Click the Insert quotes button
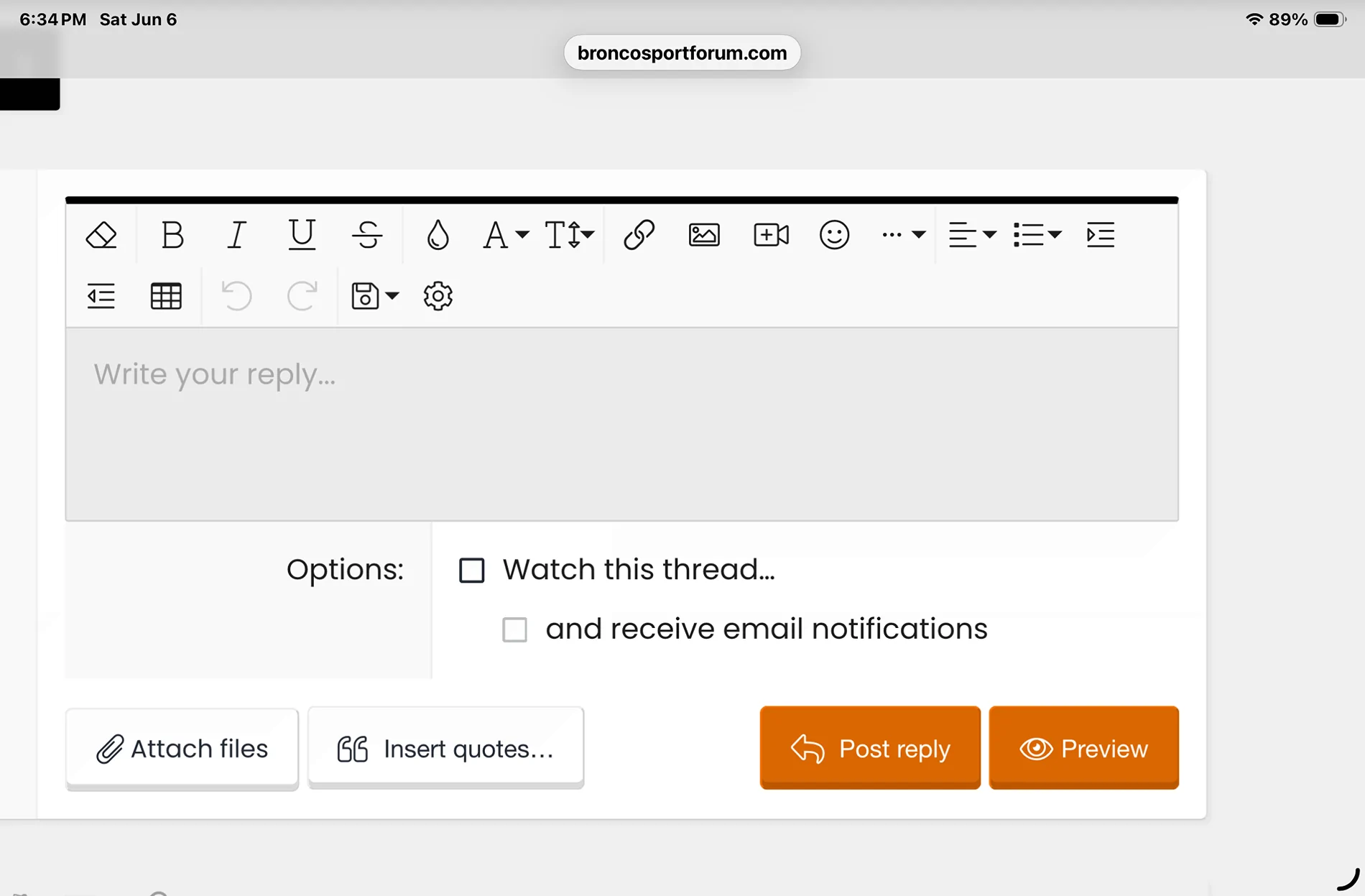1365x896 pixels. [x=445, y=749]
